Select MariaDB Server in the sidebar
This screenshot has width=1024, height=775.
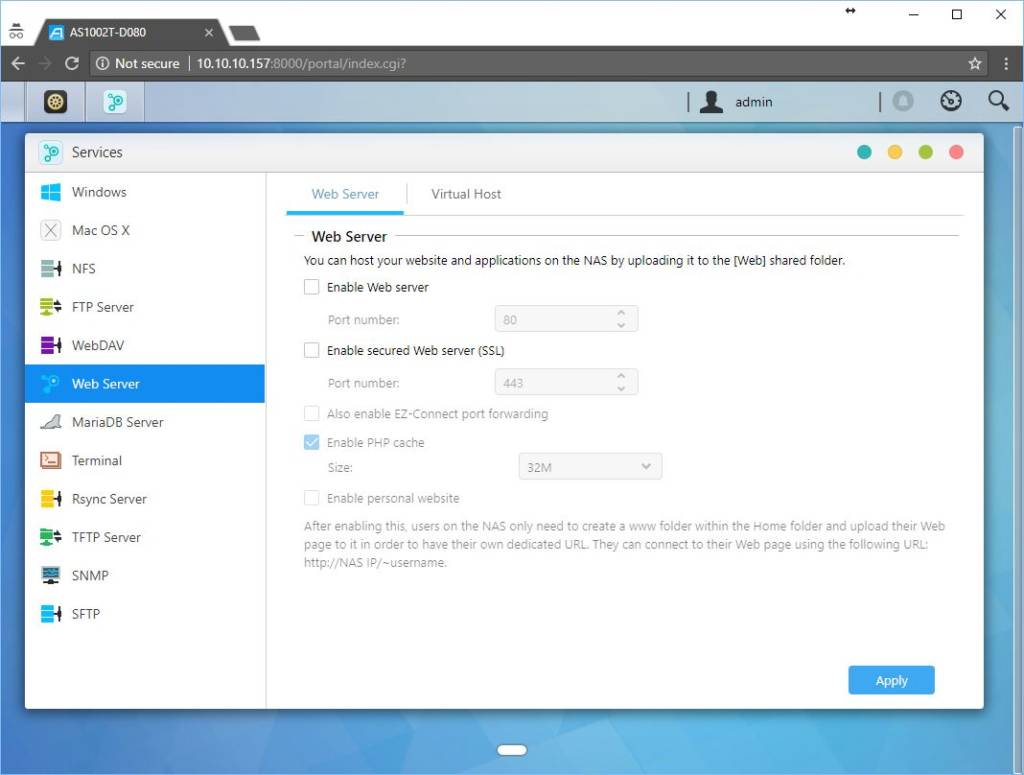117,422
